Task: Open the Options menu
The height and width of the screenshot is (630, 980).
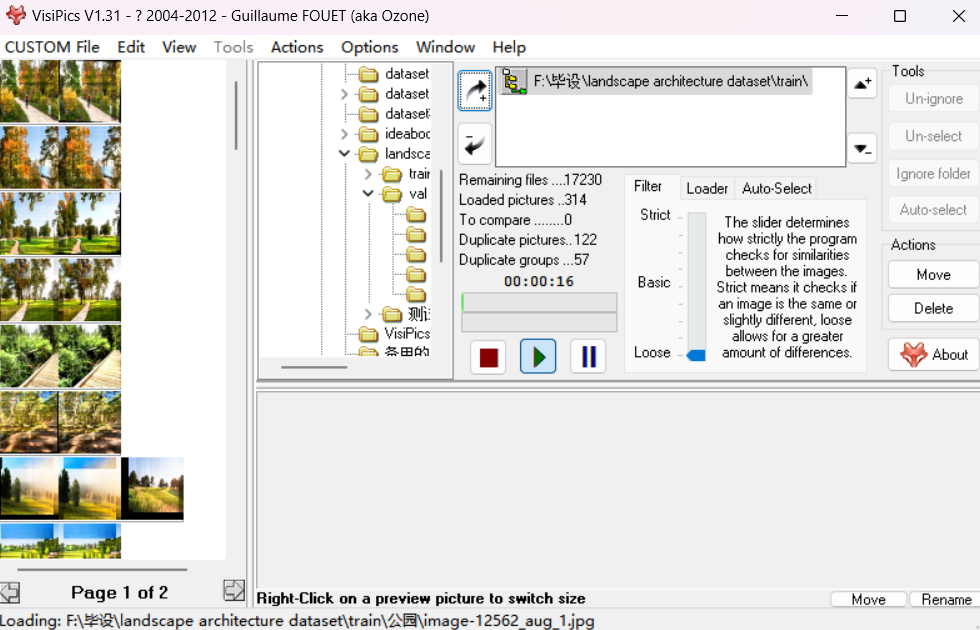Action: coord(369,47)
